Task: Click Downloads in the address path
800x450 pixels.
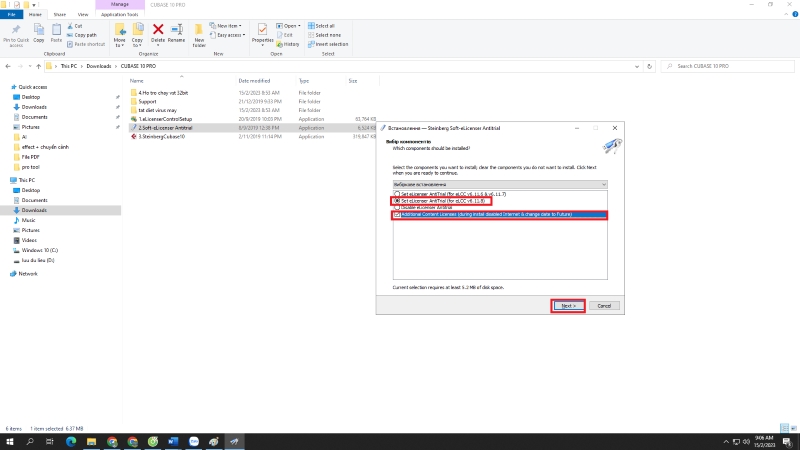Action: click(98, 66)
